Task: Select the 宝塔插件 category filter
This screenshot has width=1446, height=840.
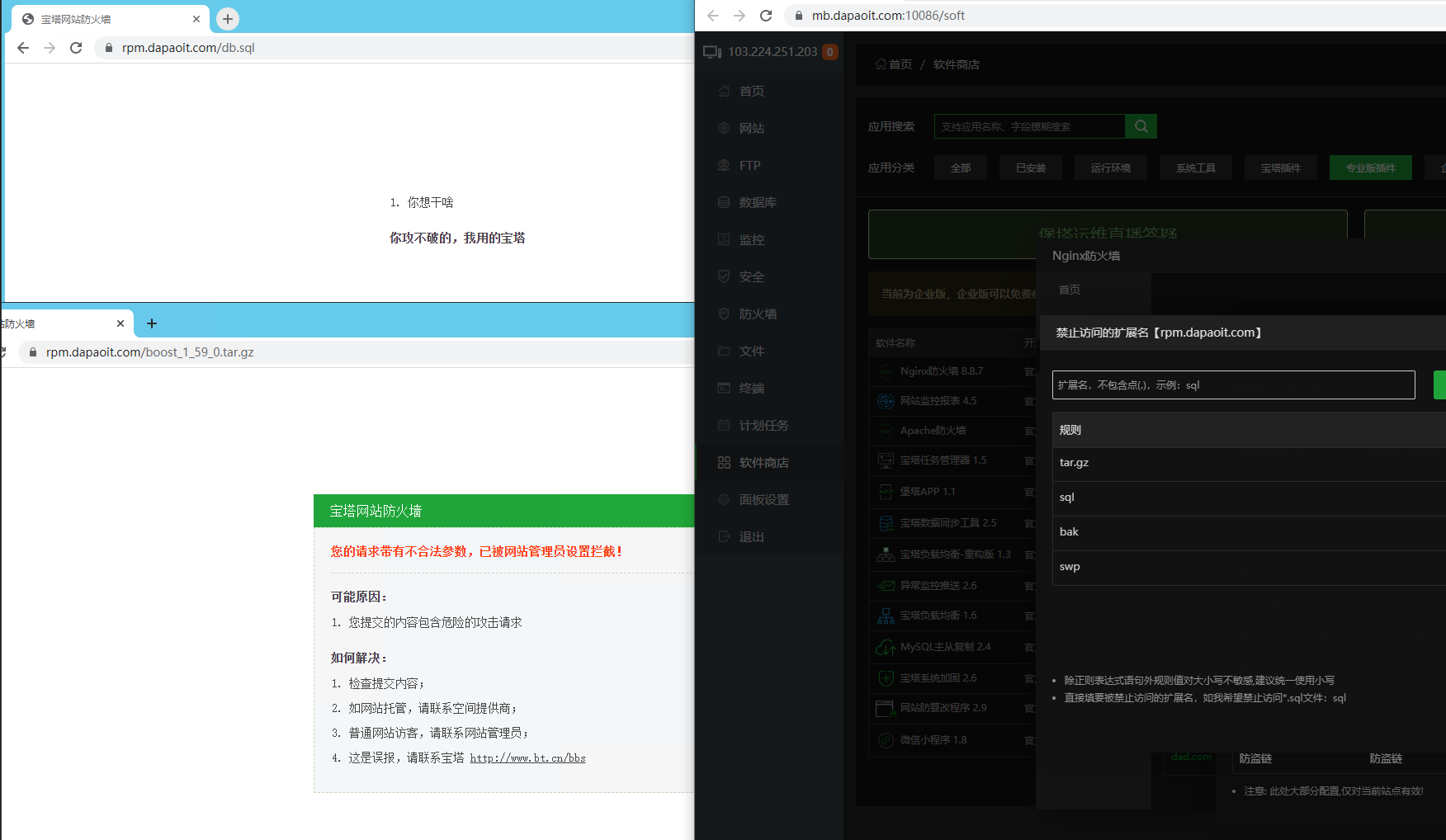Action: (x=1281, y=168)
